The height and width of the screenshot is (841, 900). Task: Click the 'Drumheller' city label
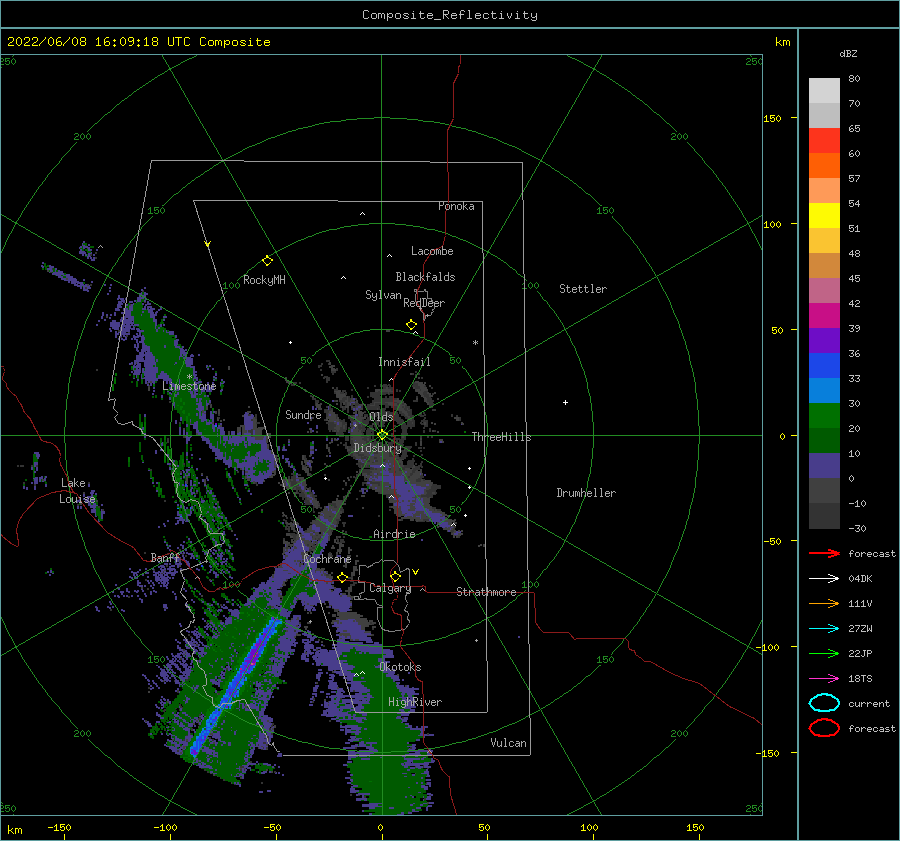(x=586, y=493)
